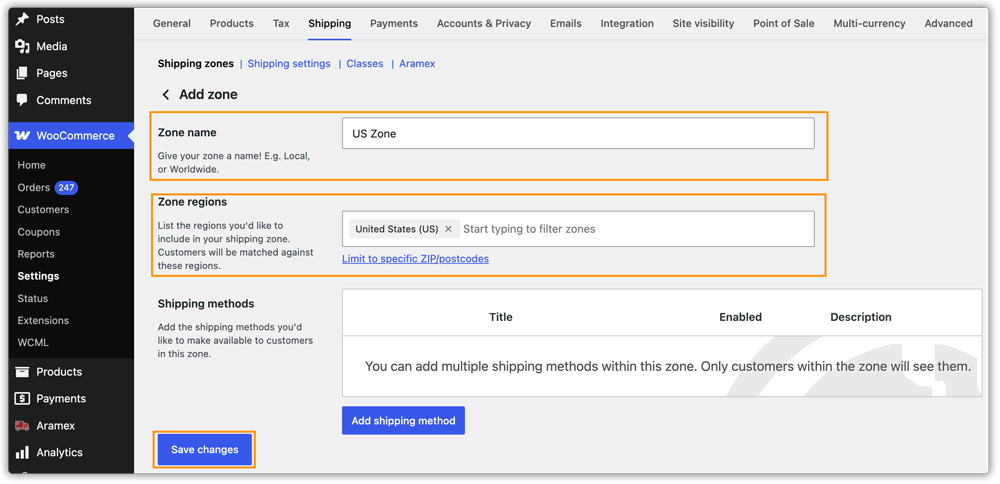The width and height of the screenshot is (1000, 484).
Task: Select the Shipping tab
Action: point(330,24)
